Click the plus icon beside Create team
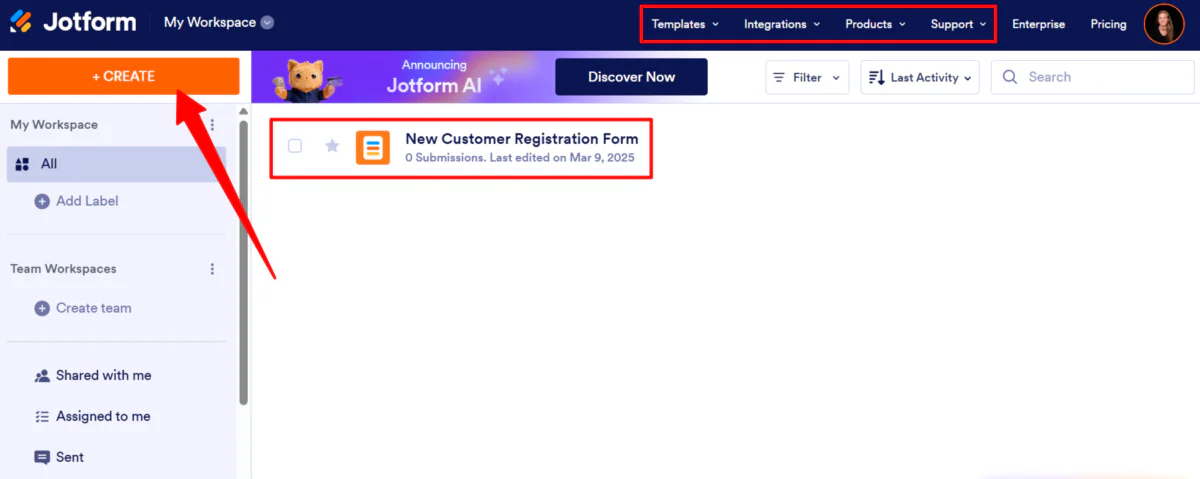Screen dimensions: 1200x479 [42, 308]
